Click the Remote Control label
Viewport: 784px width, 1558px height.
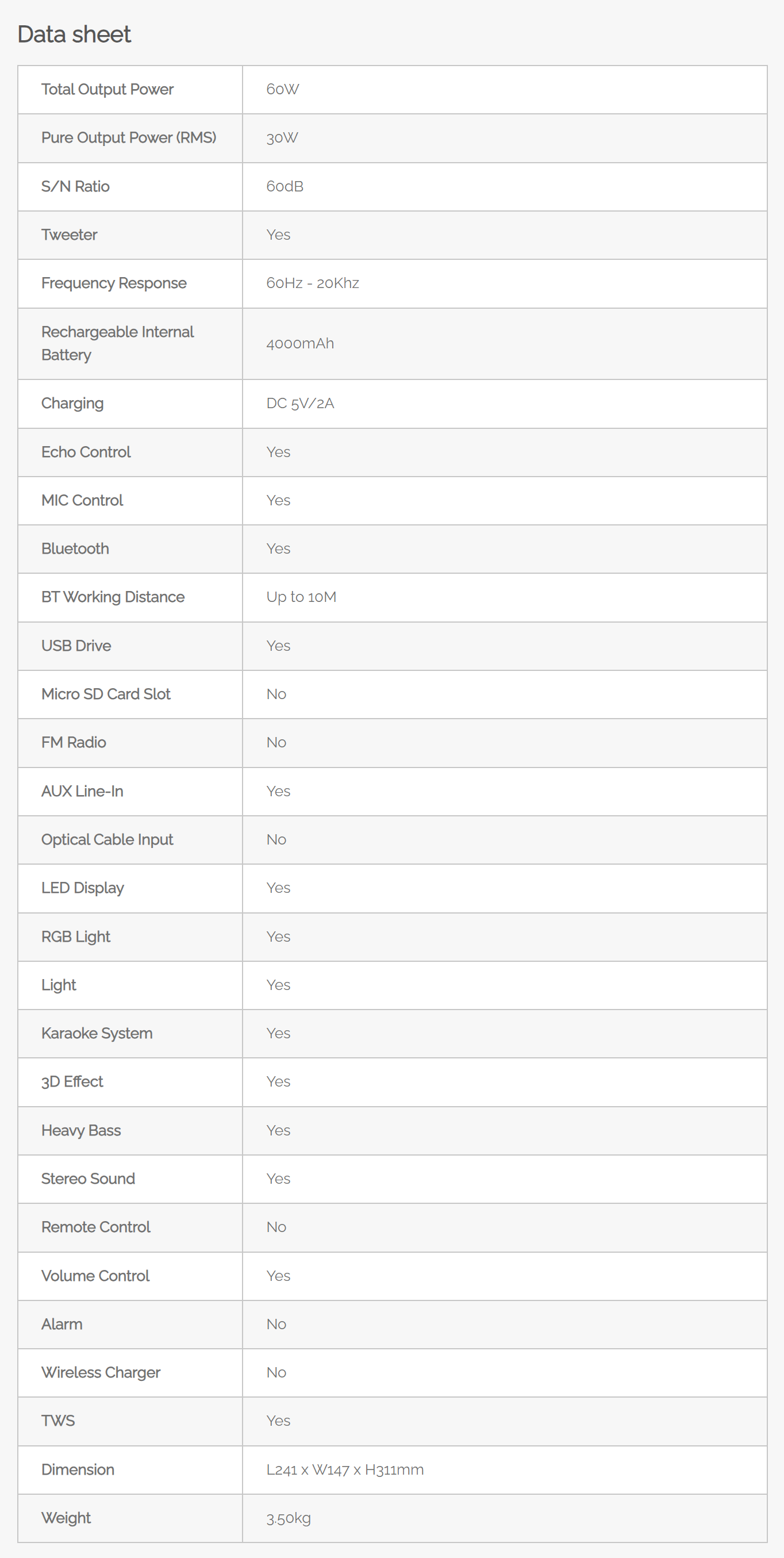tap(95, 1226)
